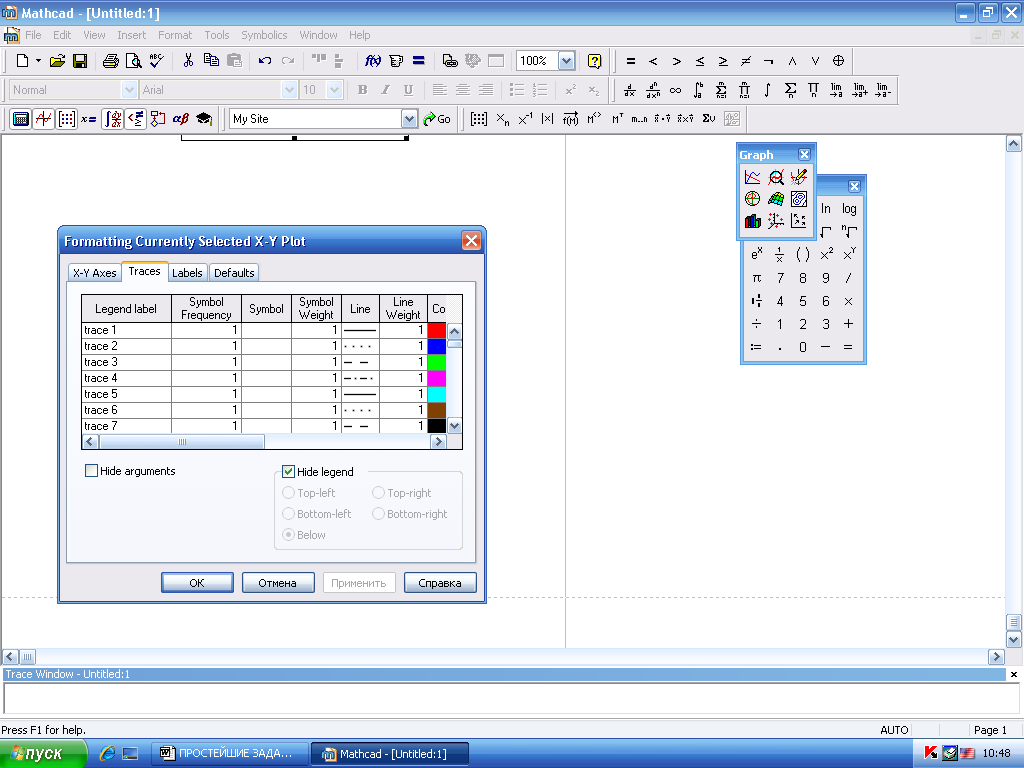Click the Справка help button
This screenshot has height=768, width=1024.
pos(440,583)
